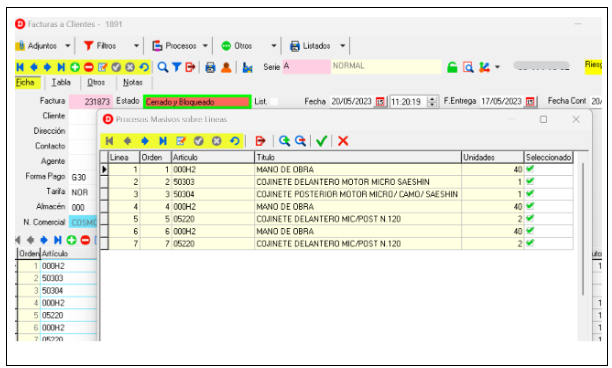Viewport: 612px width, 368px height.
Task: Click the red exit arrow icon in dialog
Action: click(x=260, y=141)
